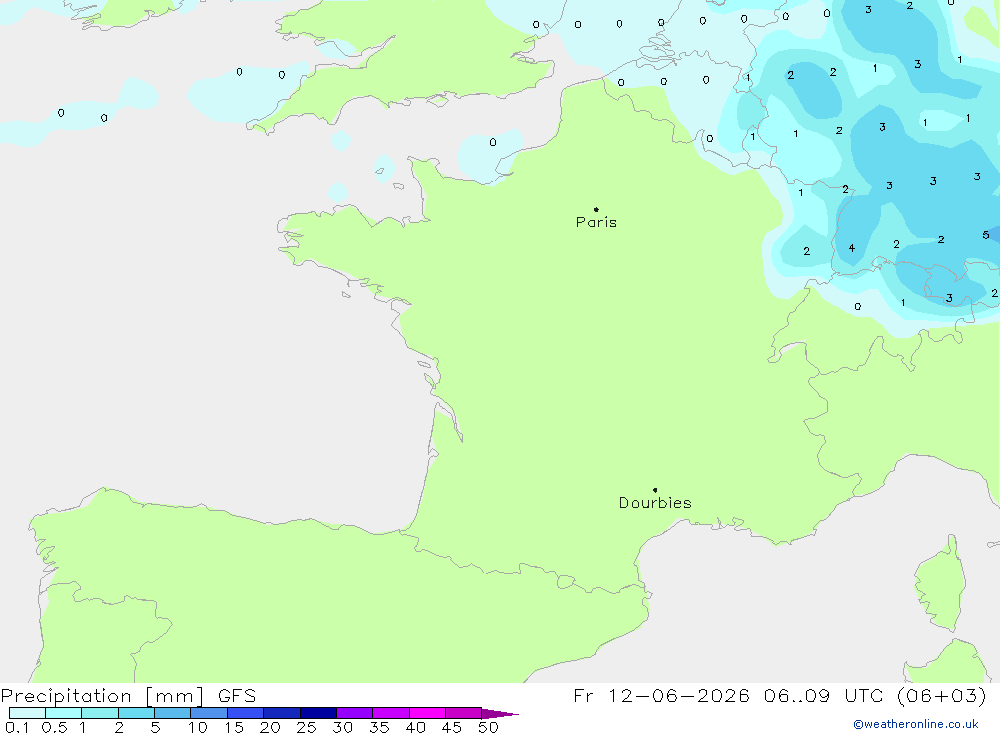Pick the 40–45 mm magenta legend swatch
Image resolution: width=1000 pixels, height=733 pixels.
tap(427, 713)
